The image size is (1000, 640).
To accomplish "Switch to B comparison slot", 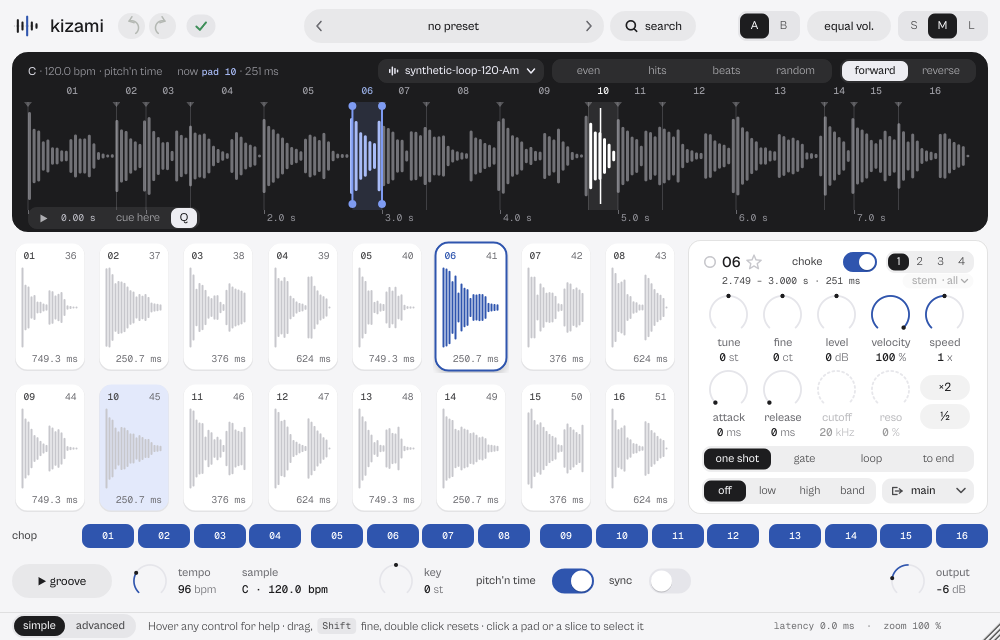I will (x=783, y=26).
